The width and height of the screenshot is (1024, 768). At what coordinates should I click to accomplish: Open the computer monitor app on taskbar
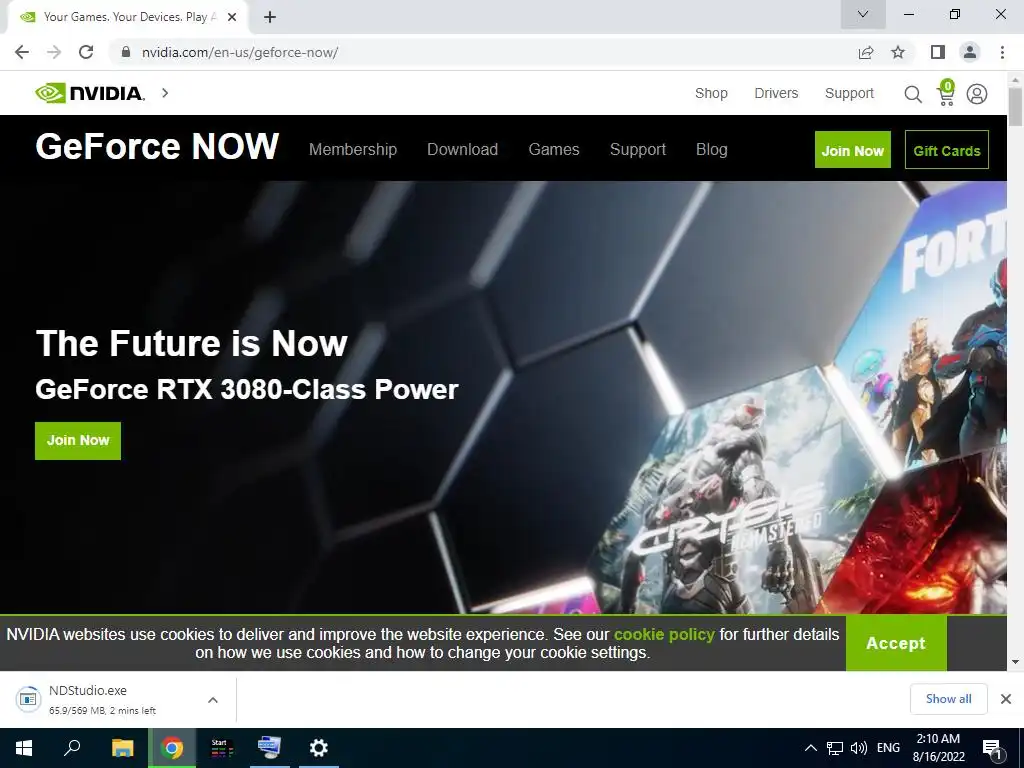pos(269,748)
